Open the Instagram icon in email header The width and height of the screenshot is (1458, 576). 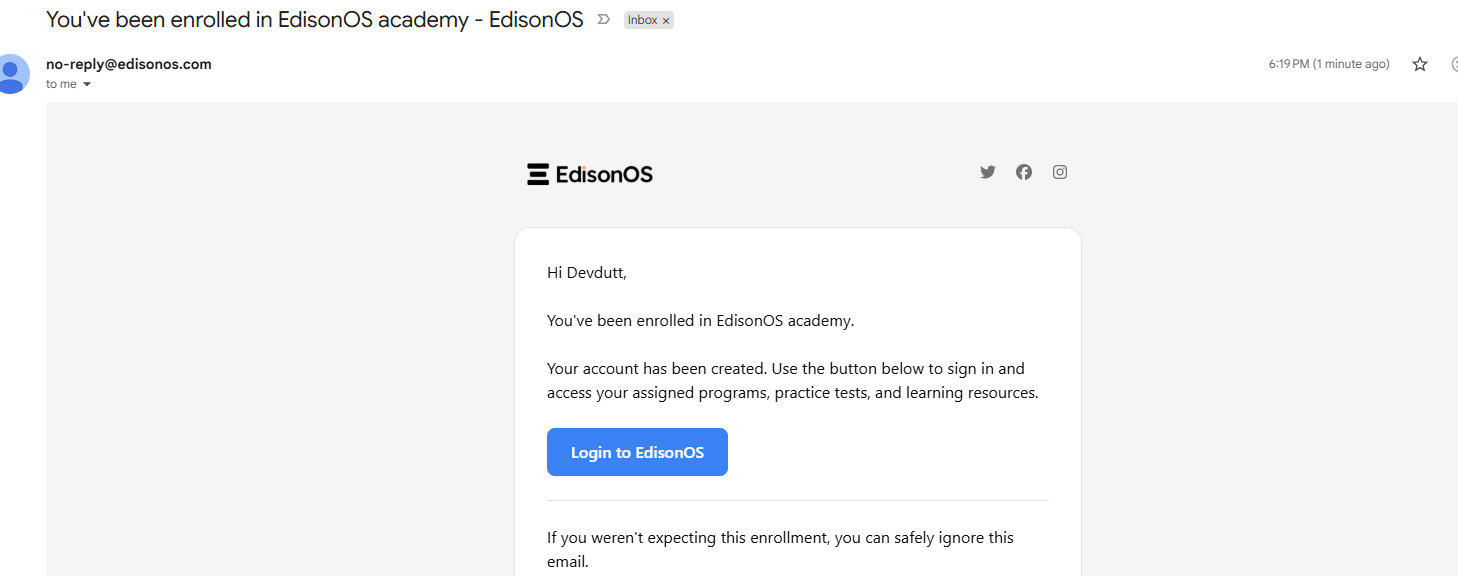click(x=1060, y=172)
